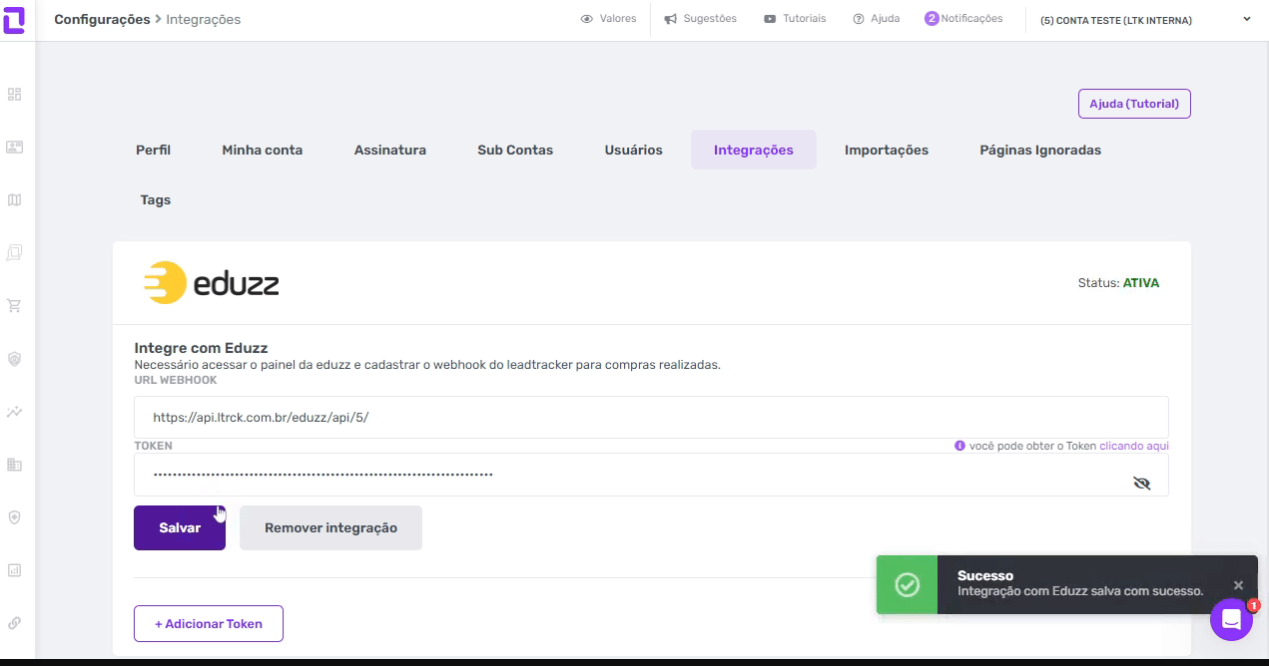This screenshot has width=1269, height=666.
Task: Click the purple LeadTracker logo
Action: 14,18
